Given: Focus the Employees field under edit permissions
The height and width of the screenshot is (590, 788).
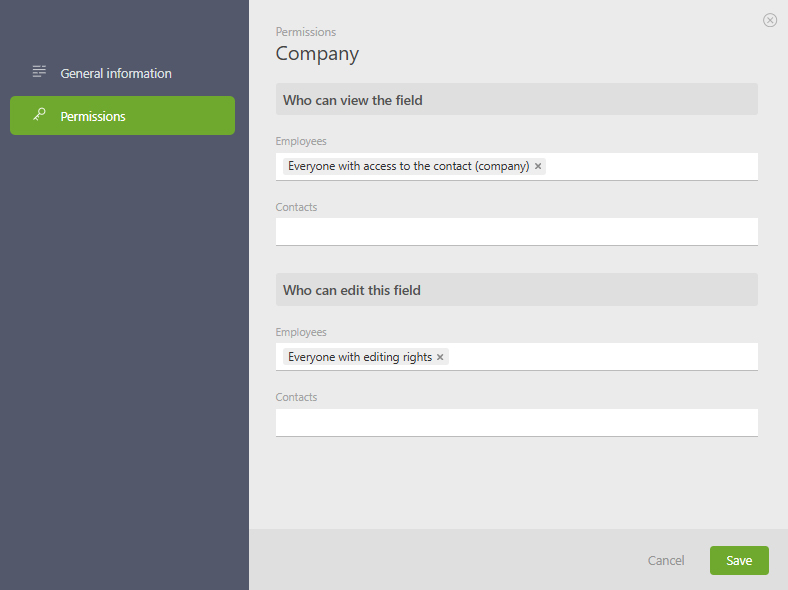Looking at the screenshot, I should 600,357.
